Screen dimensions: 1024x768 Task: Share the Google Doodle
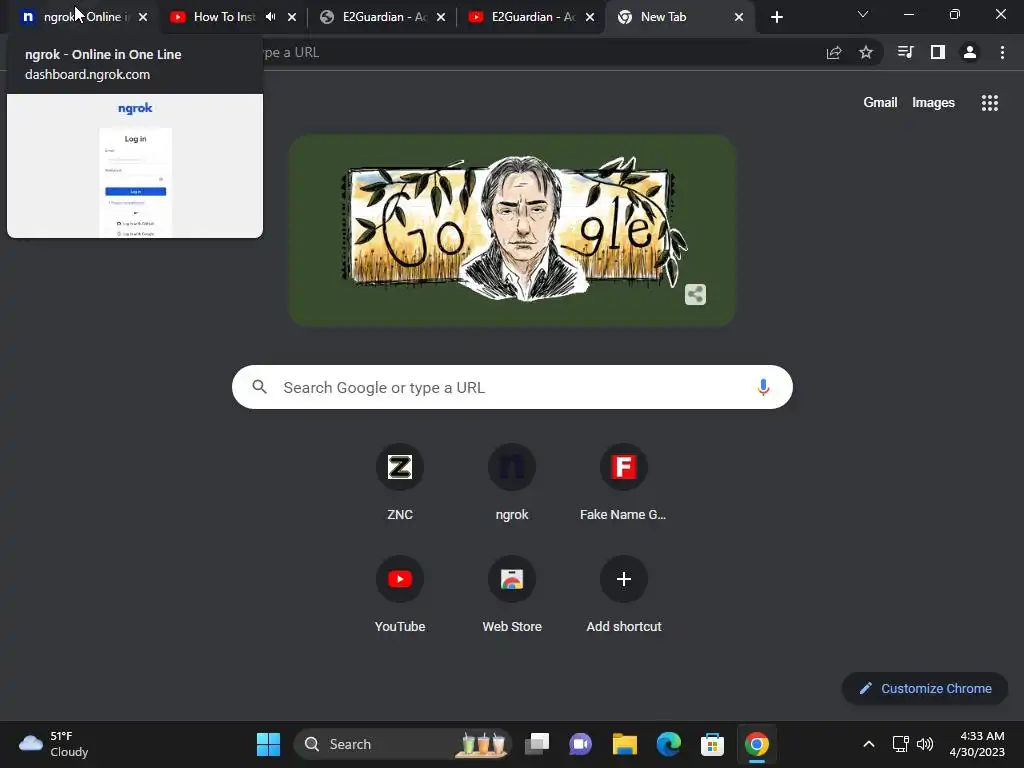coord(696,295)
